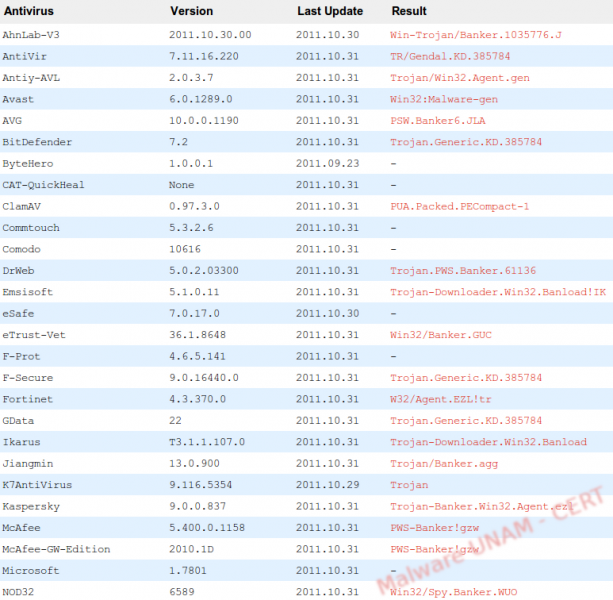Screen dimensions: 613x600
Task: Click the NOD32 antivirus name
Action: [18, 592]
